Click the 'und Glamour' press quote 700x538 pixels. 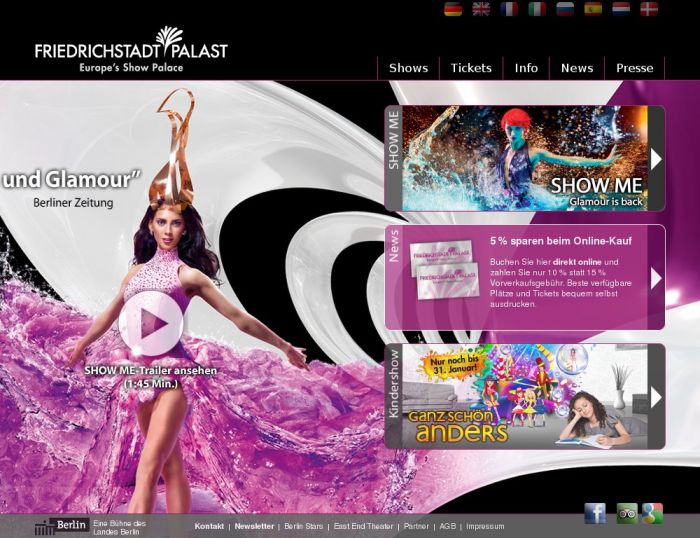pyautogui.click(x=71, y=179)
